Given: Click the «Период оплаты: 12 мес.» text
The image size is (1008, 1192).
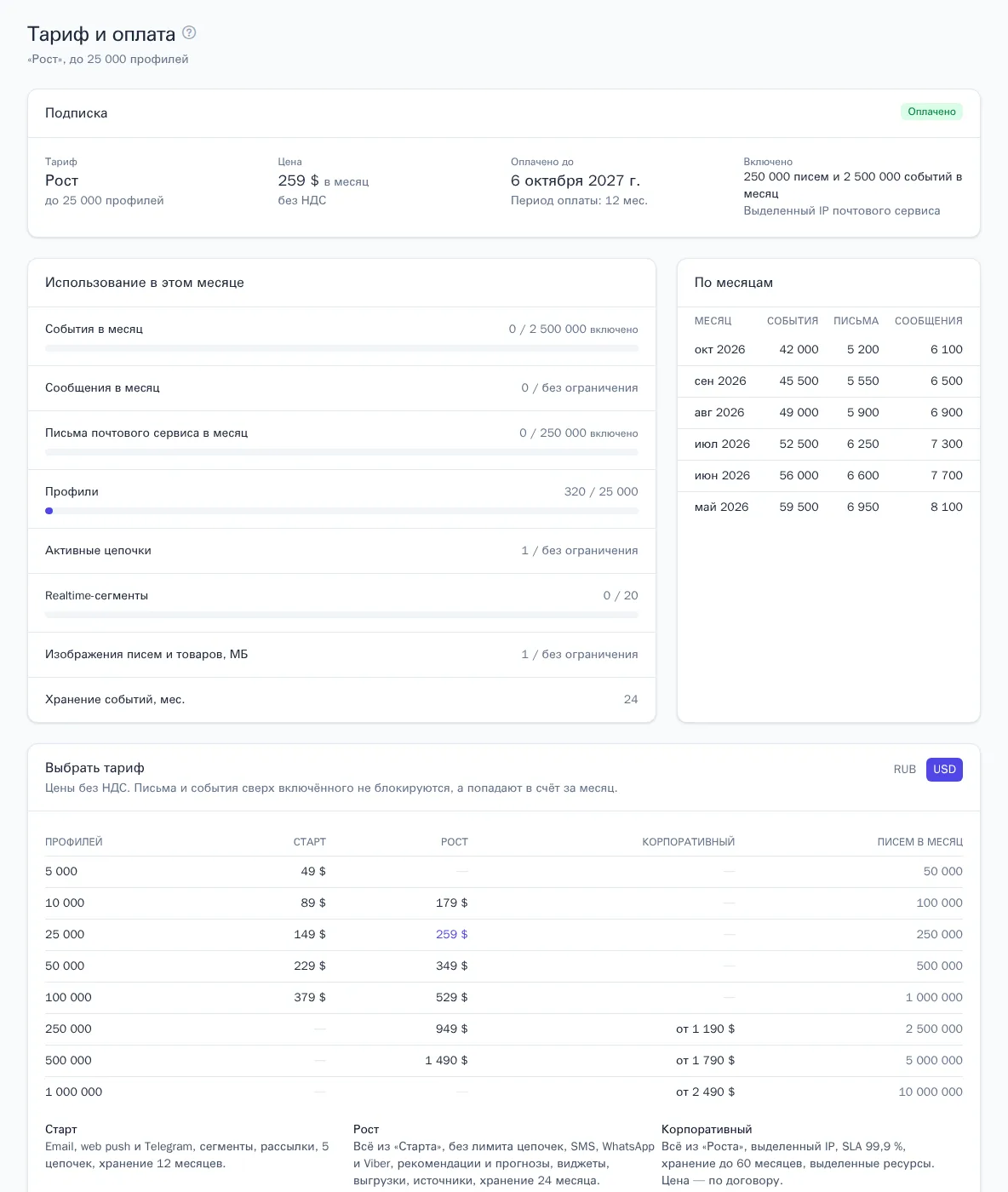Looking at the screenshot, I should click(x=579, y=200).
